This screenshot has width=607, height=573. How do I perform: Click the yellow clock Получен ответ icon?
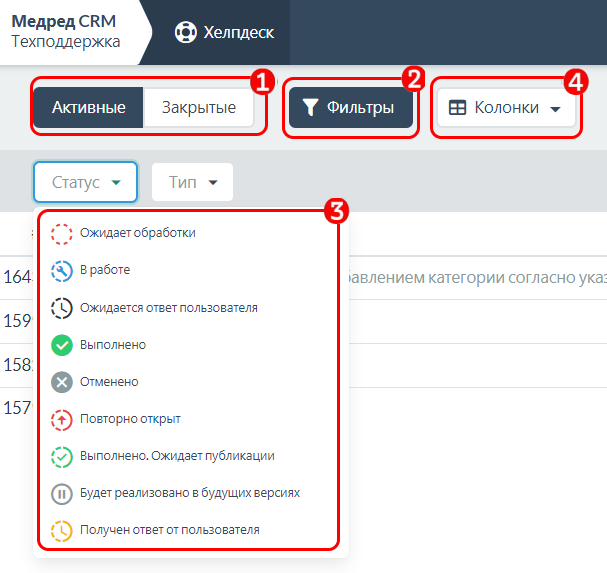click(62, 531)
